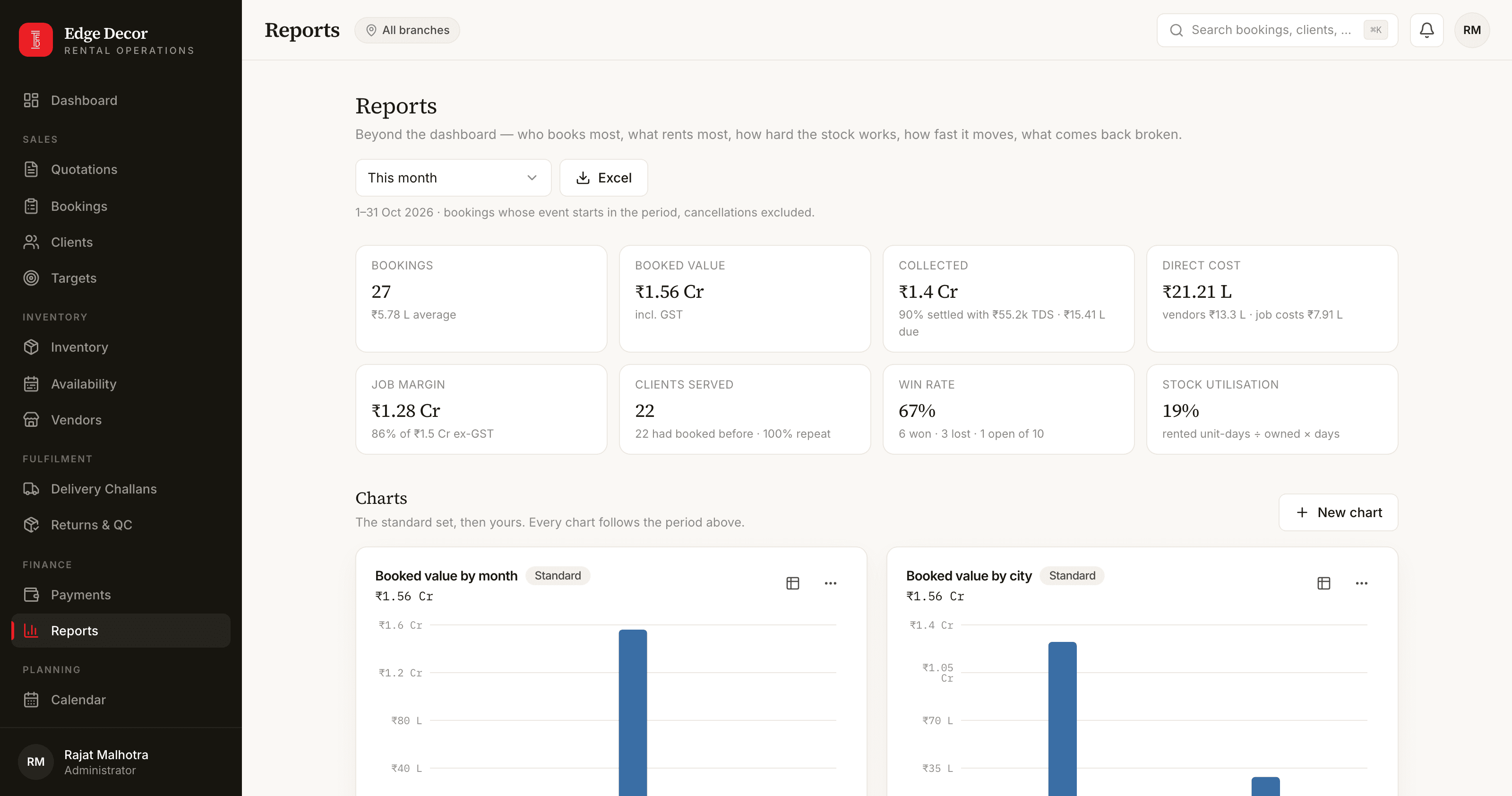1512x796 pixels.
Task: Click the Calendar icon in Planning section
Action: [31, 700]
